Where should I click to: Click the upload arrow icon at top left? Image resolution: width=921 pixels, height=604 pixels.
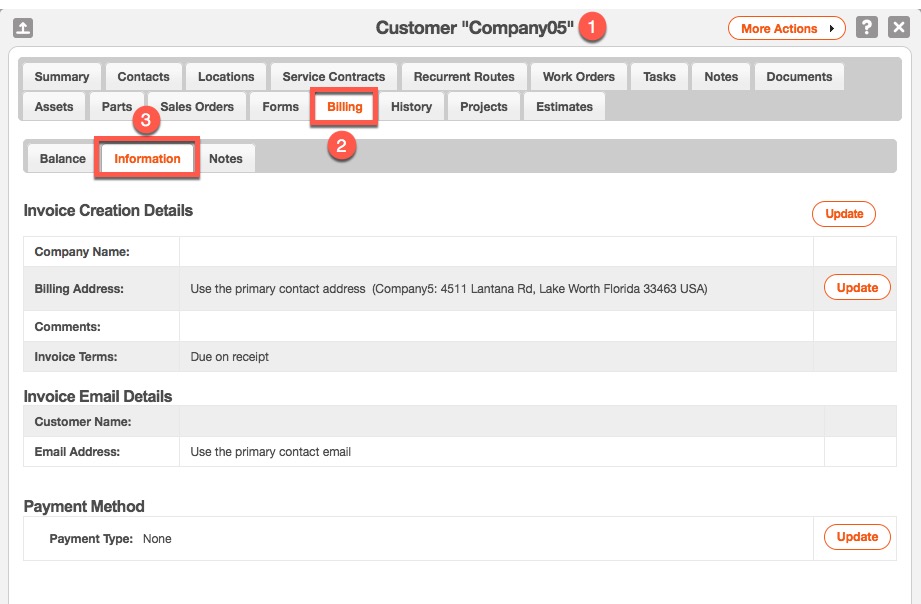click(x=23, y=29)
